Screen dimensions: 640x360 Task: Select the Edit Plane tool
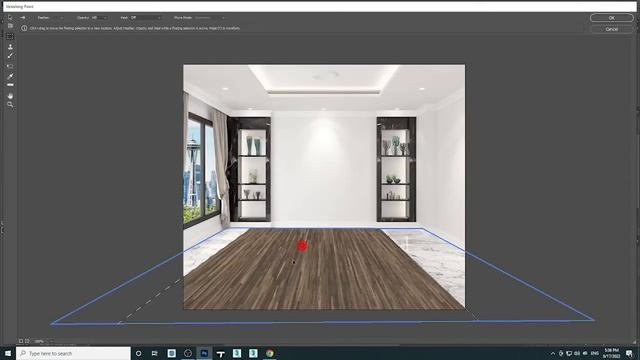[10, 18]
